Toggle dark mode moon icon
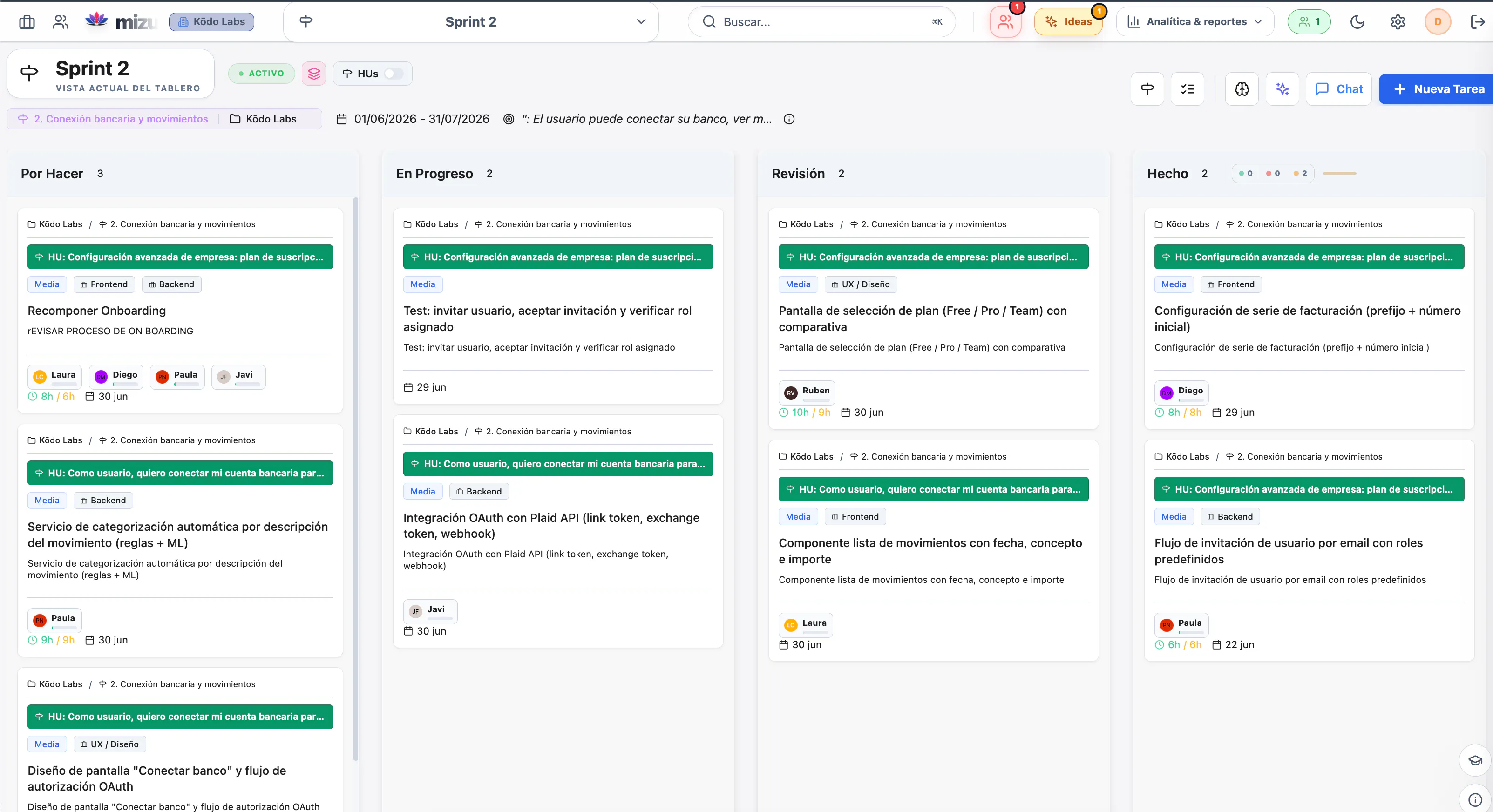1493x812 pixels. coord(1357,22)
